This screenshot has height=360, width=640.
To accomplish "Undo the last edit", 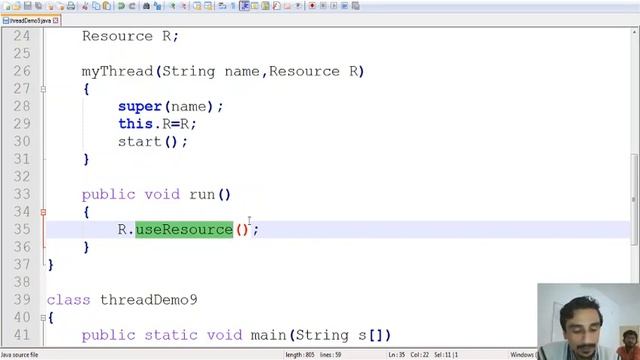I will coord(121,6).
